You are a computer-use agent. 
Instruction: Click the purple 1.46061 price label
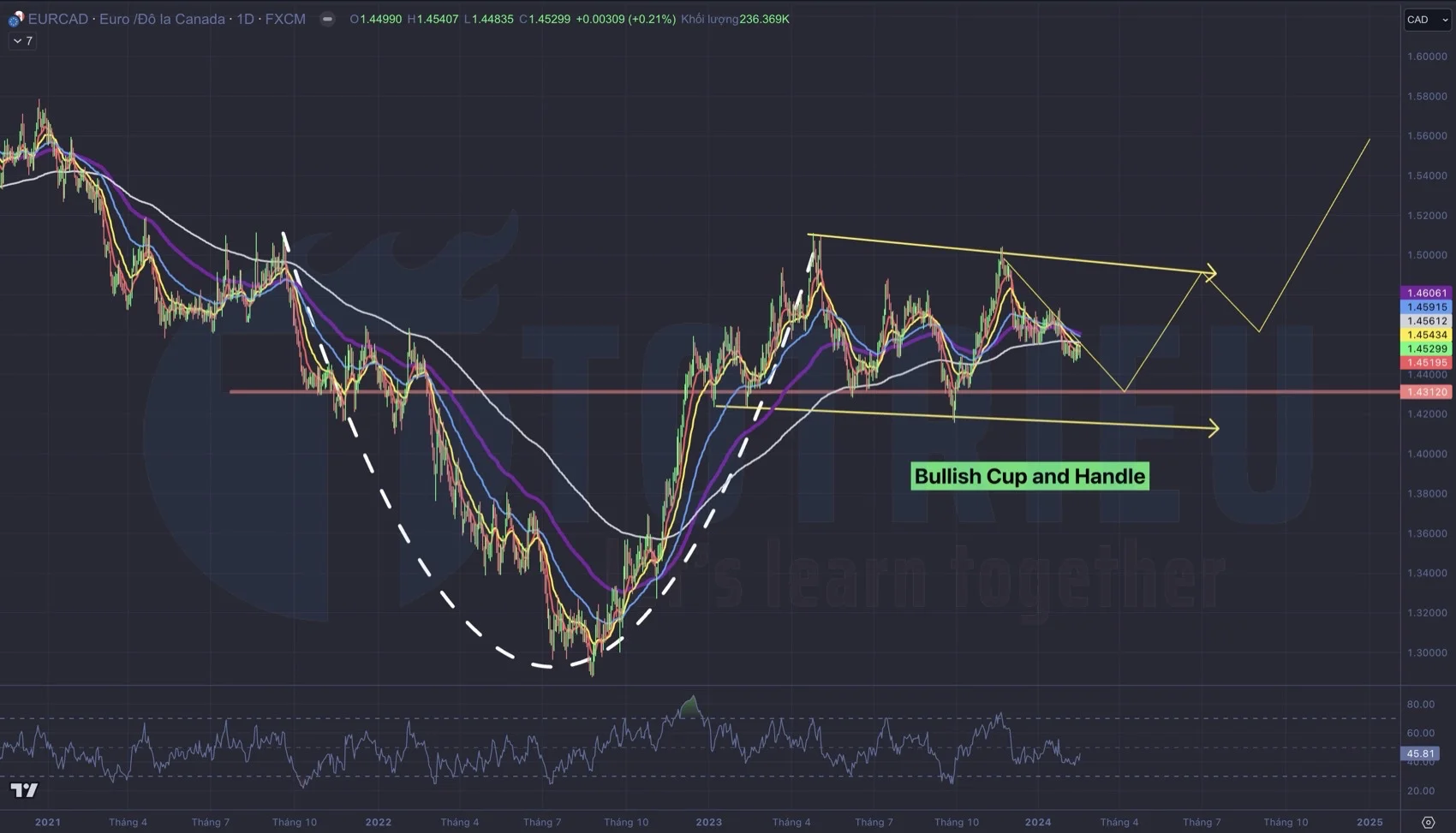[x=1426, y=293]
